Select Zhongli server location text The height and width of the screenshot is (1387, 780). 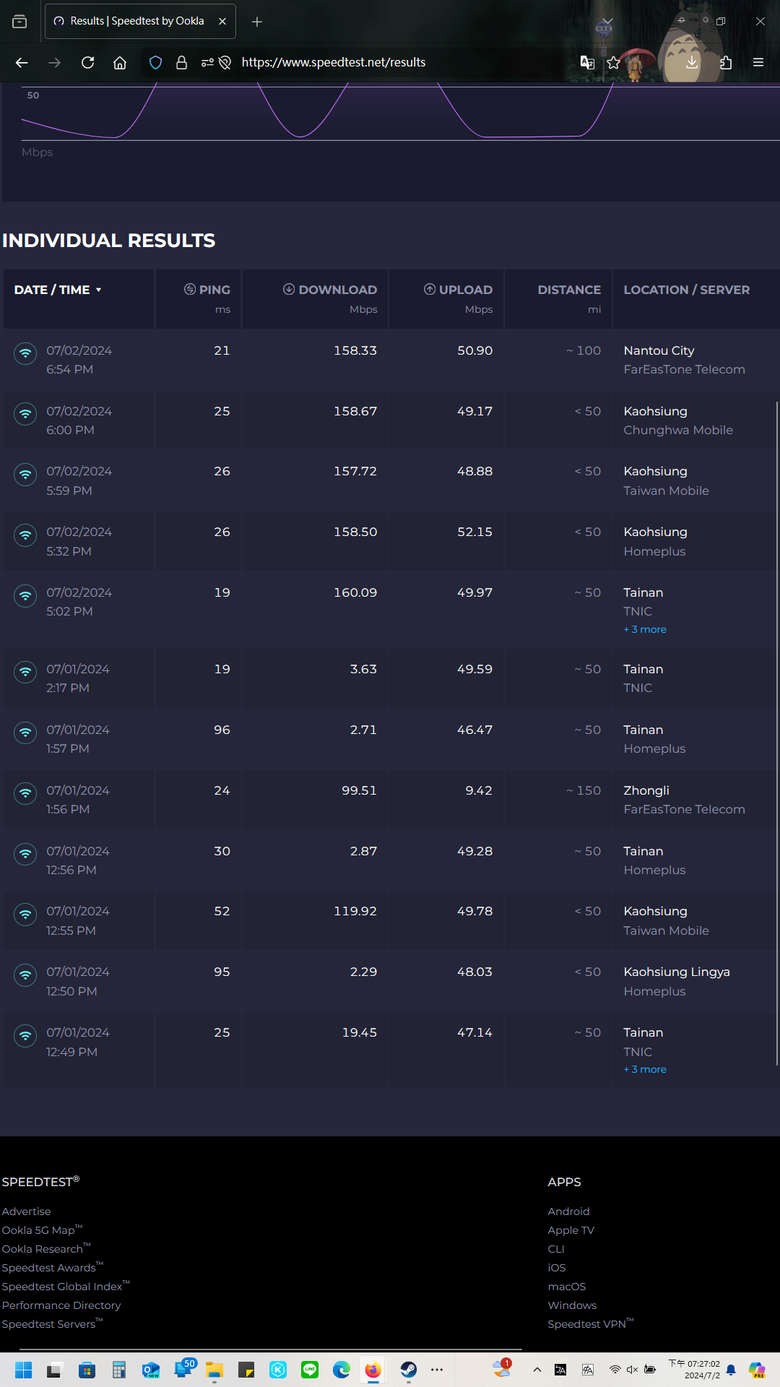coord(647,791)
